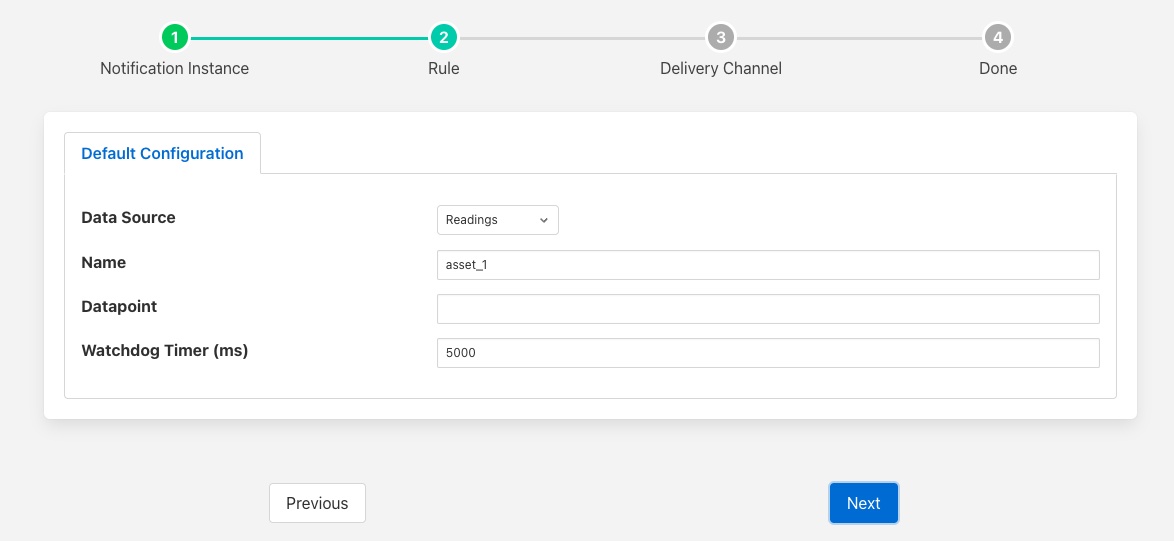This screenshot has height=541, width=1174.
Task: Select the step 3 circle marker
Action: pos(720,38)
